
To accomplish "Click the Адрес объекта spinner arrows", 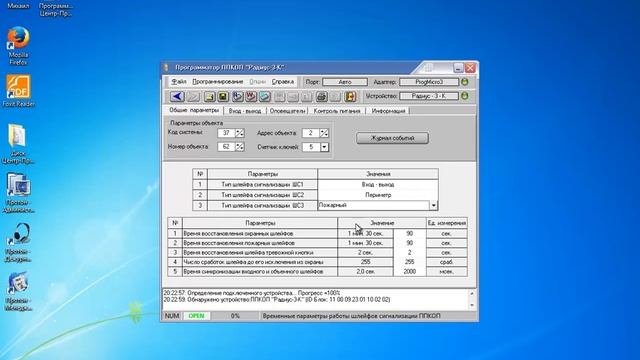I will pyautogui.click(x=324, y=133).
